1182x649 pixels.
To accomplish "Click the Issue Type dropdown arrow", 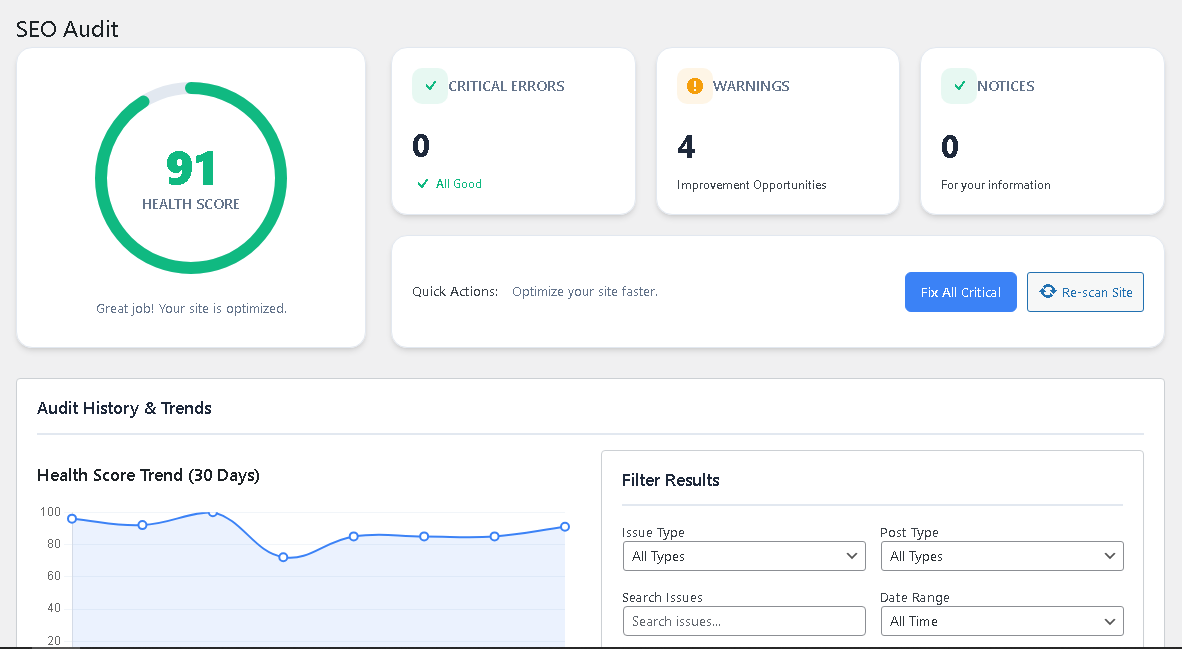I will (853, 556).
